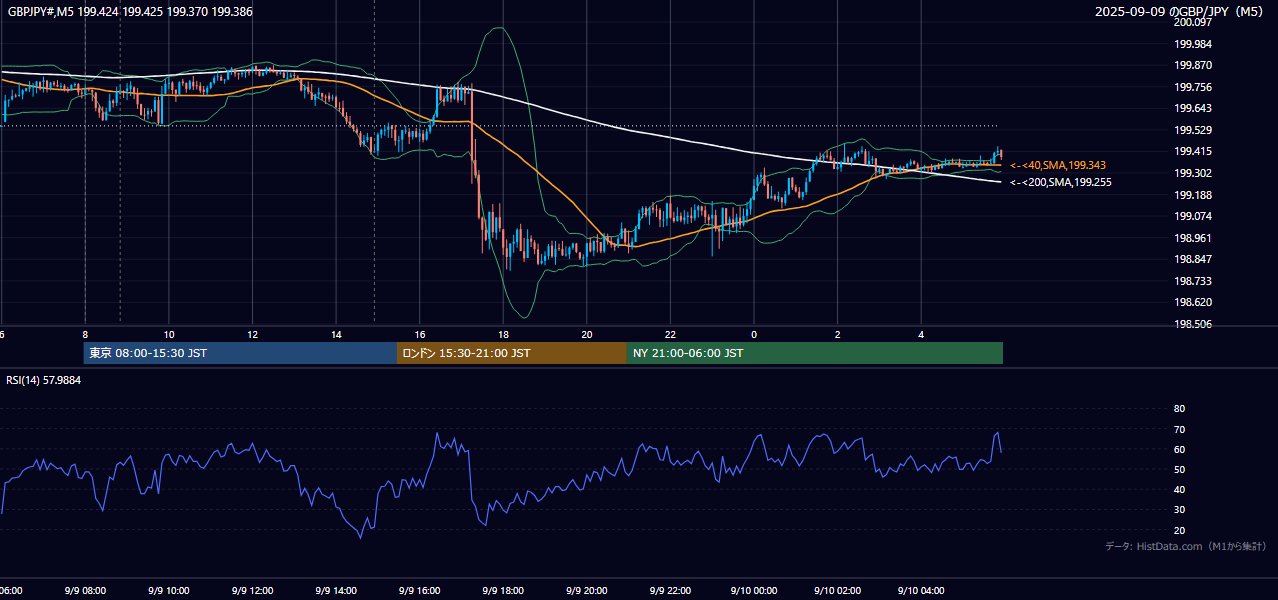Viewport: 1278px width, 600px height.
Task: Click the 9/10 02:00 date label
Action: [x=837, y=591]
